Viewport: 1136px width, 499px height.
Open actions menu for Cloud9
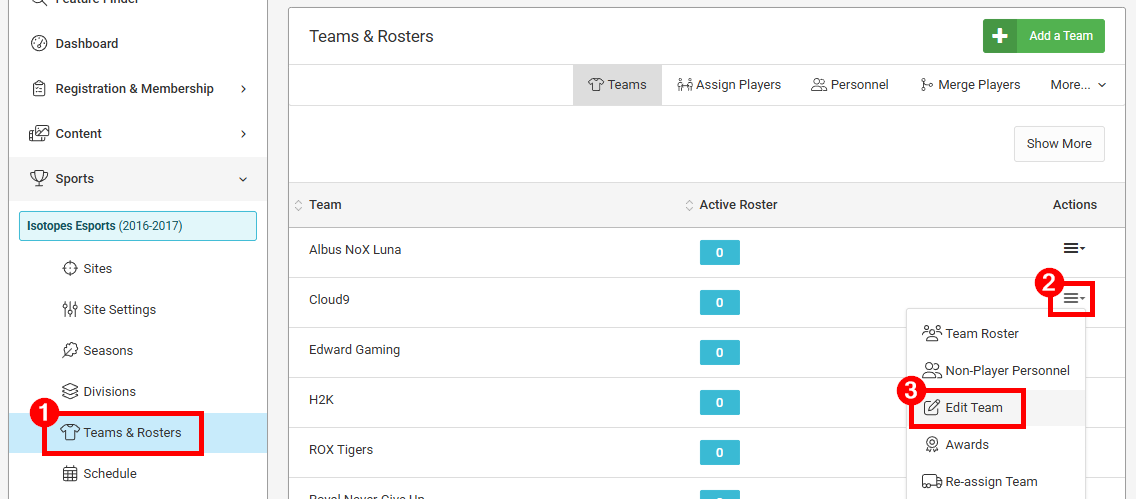(x=1074, y=298)
